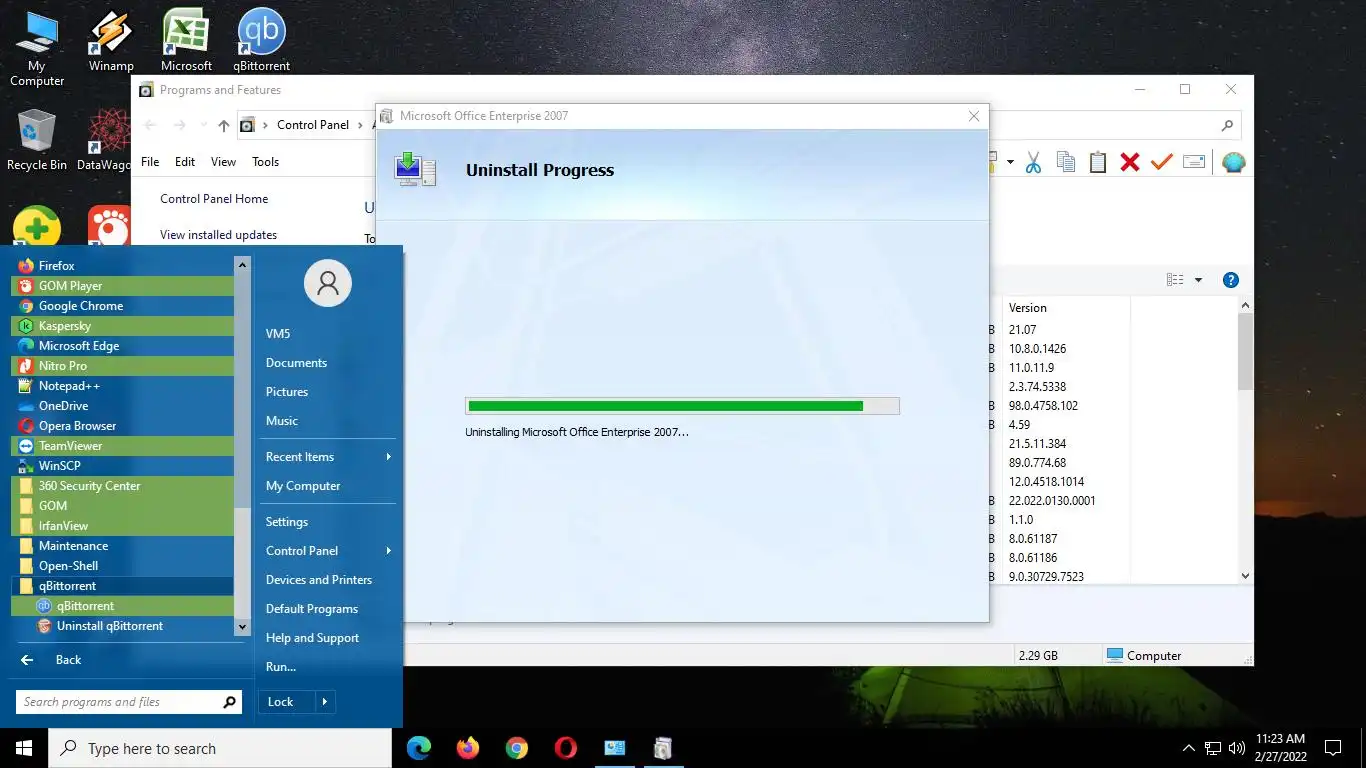
Task: Click the network icon in system tray
Action: click(x=1212, y=748)
